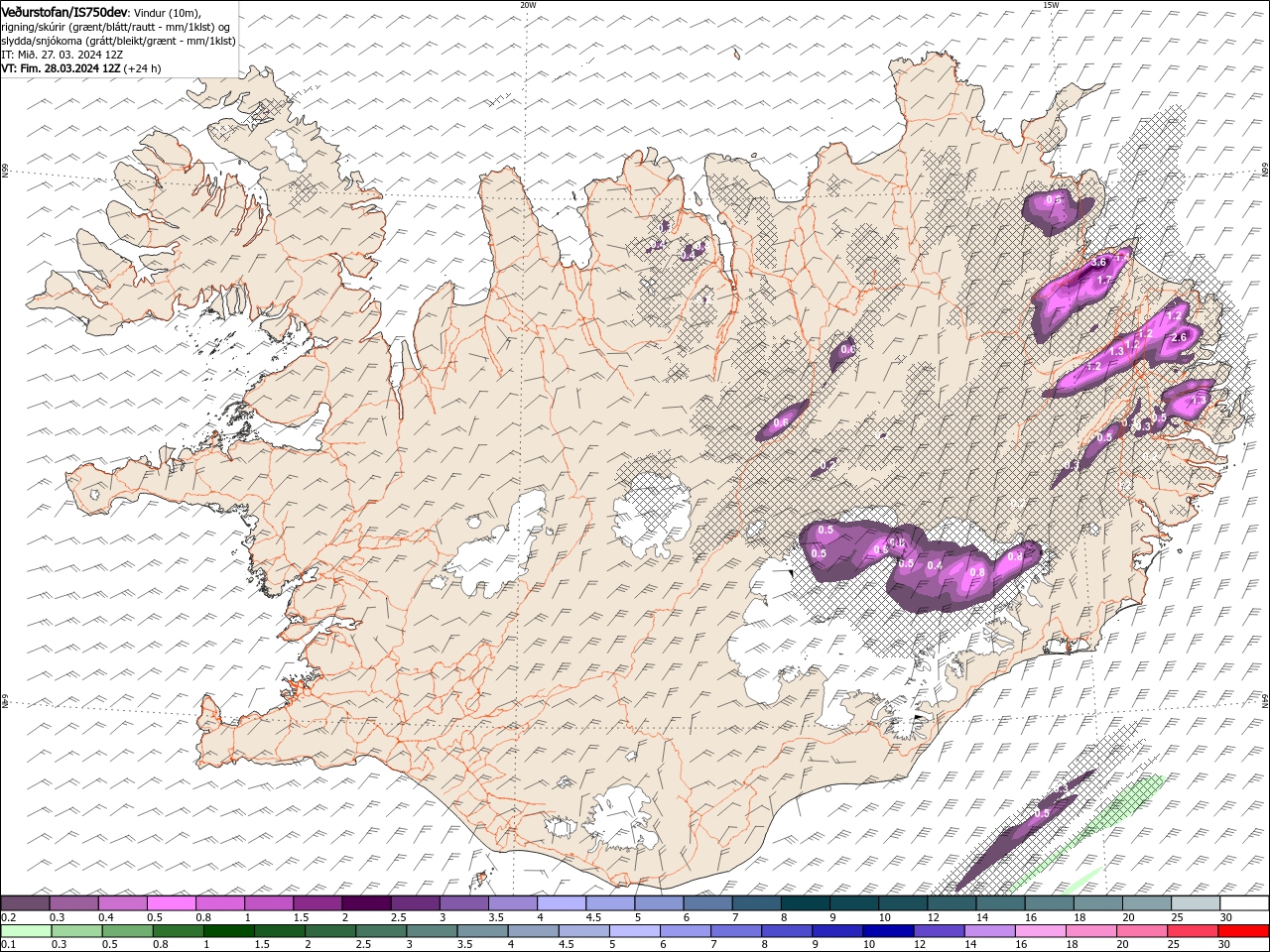The height and width of the screenshot is (952, 1270).
Task: Click the '0.4' label in upper legend row
Action: (106, 917)
